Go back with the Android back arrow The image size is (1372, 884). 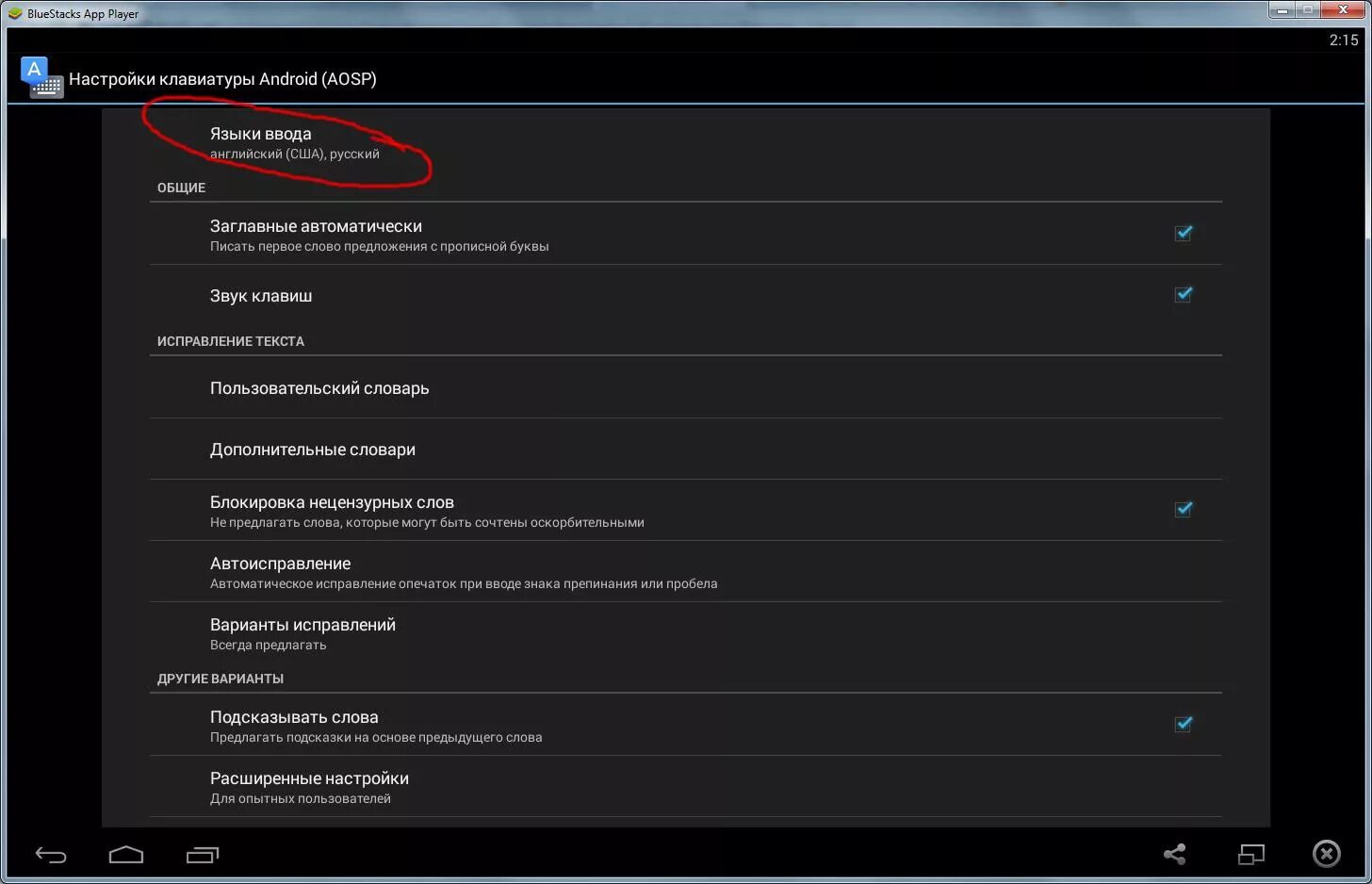(x=51, y=855)
